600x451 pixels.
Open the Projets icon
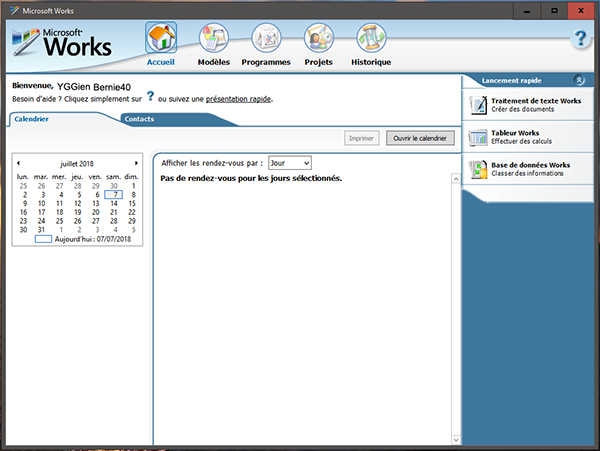318,37
